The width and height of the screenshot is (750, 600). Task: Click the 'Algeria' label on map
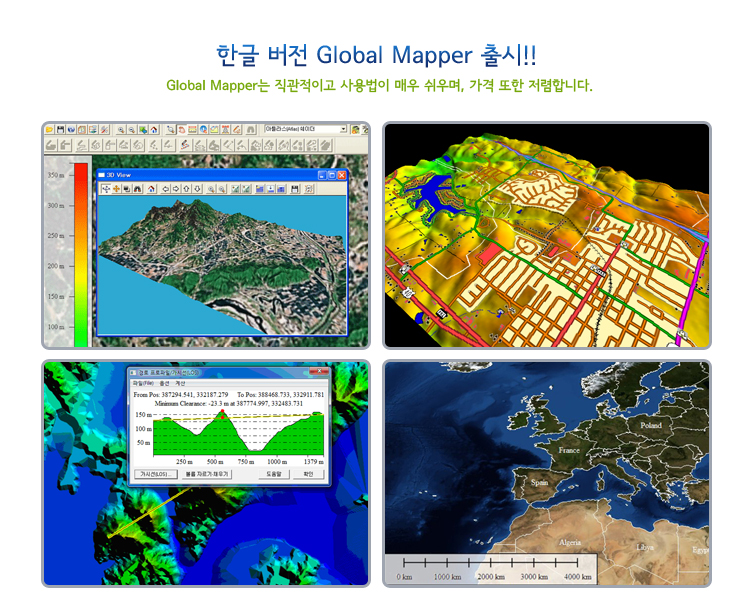570,542
